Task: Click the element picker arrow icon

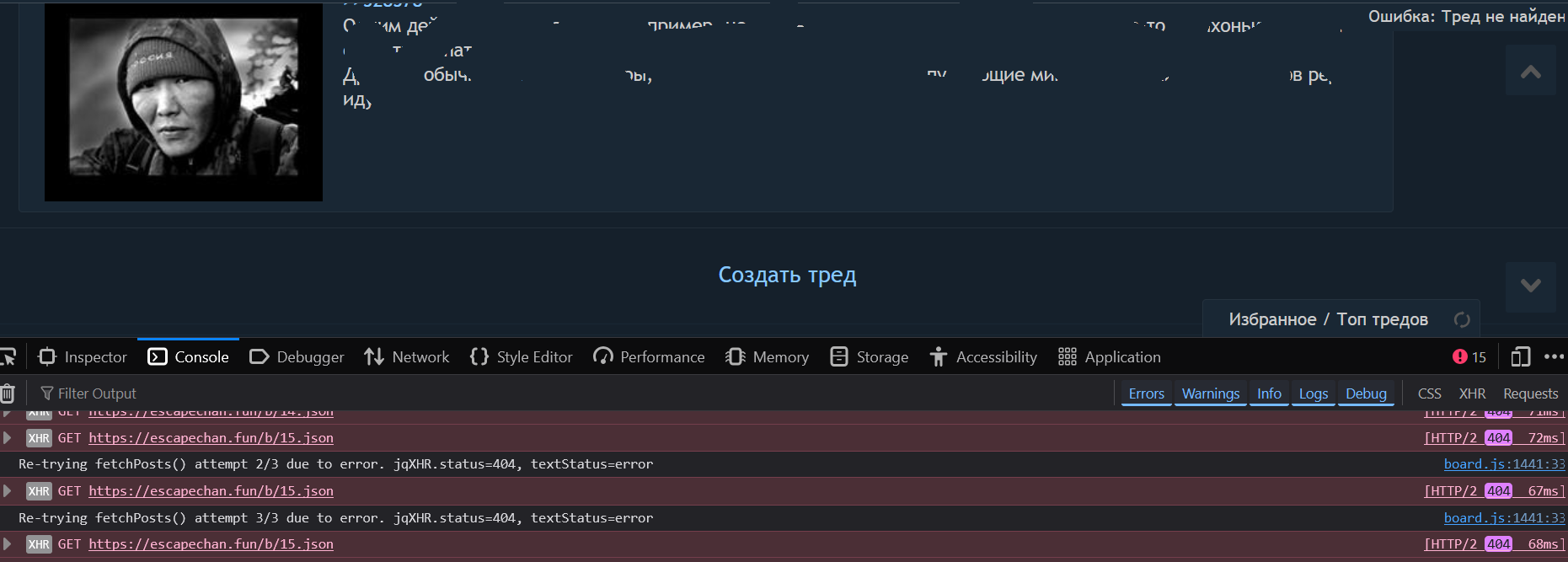Action: point(8,357)
